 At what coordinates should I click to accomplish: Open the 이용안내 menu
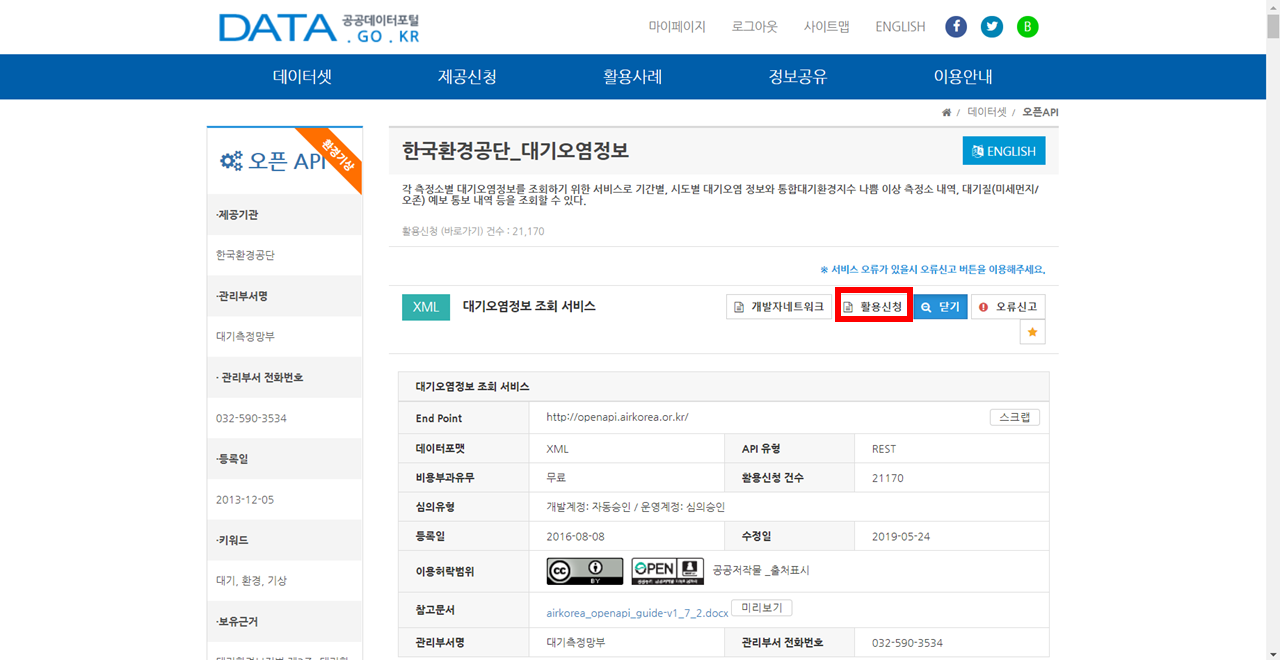coord(963,77)
